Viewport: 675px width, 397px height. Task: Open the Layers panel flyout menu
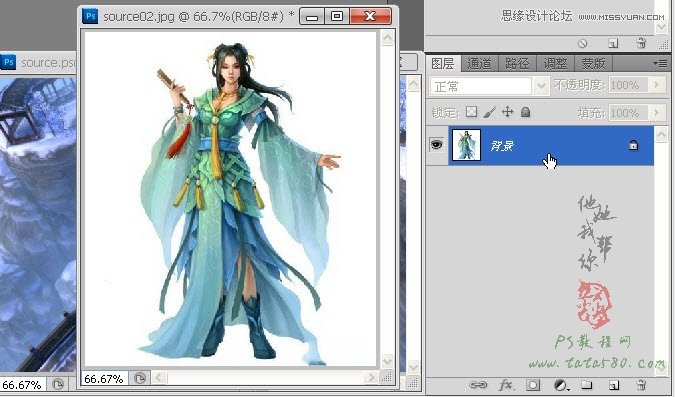click(660, 64)
